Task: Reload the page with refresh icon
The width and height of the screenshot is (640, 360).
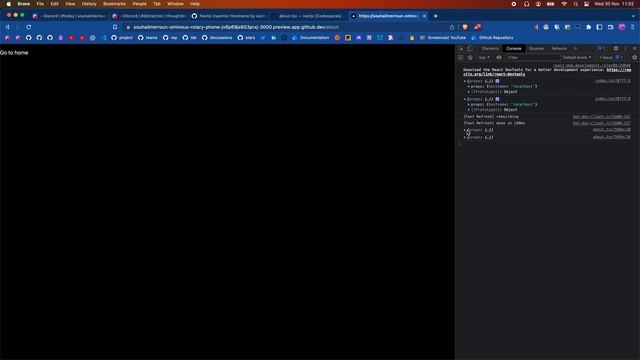Action: pos(29,27)
